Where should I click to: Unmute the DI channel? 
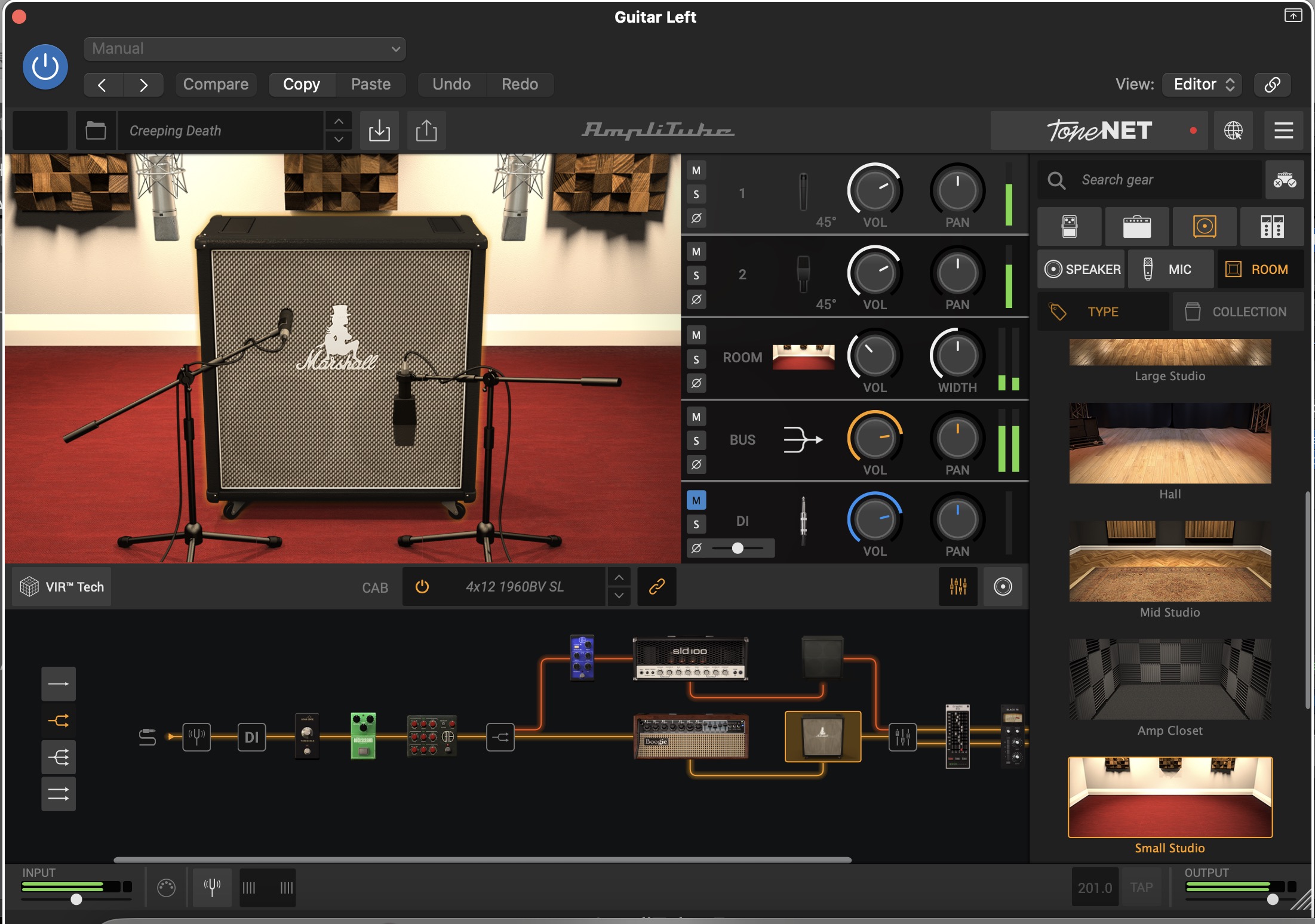(696, 501)
